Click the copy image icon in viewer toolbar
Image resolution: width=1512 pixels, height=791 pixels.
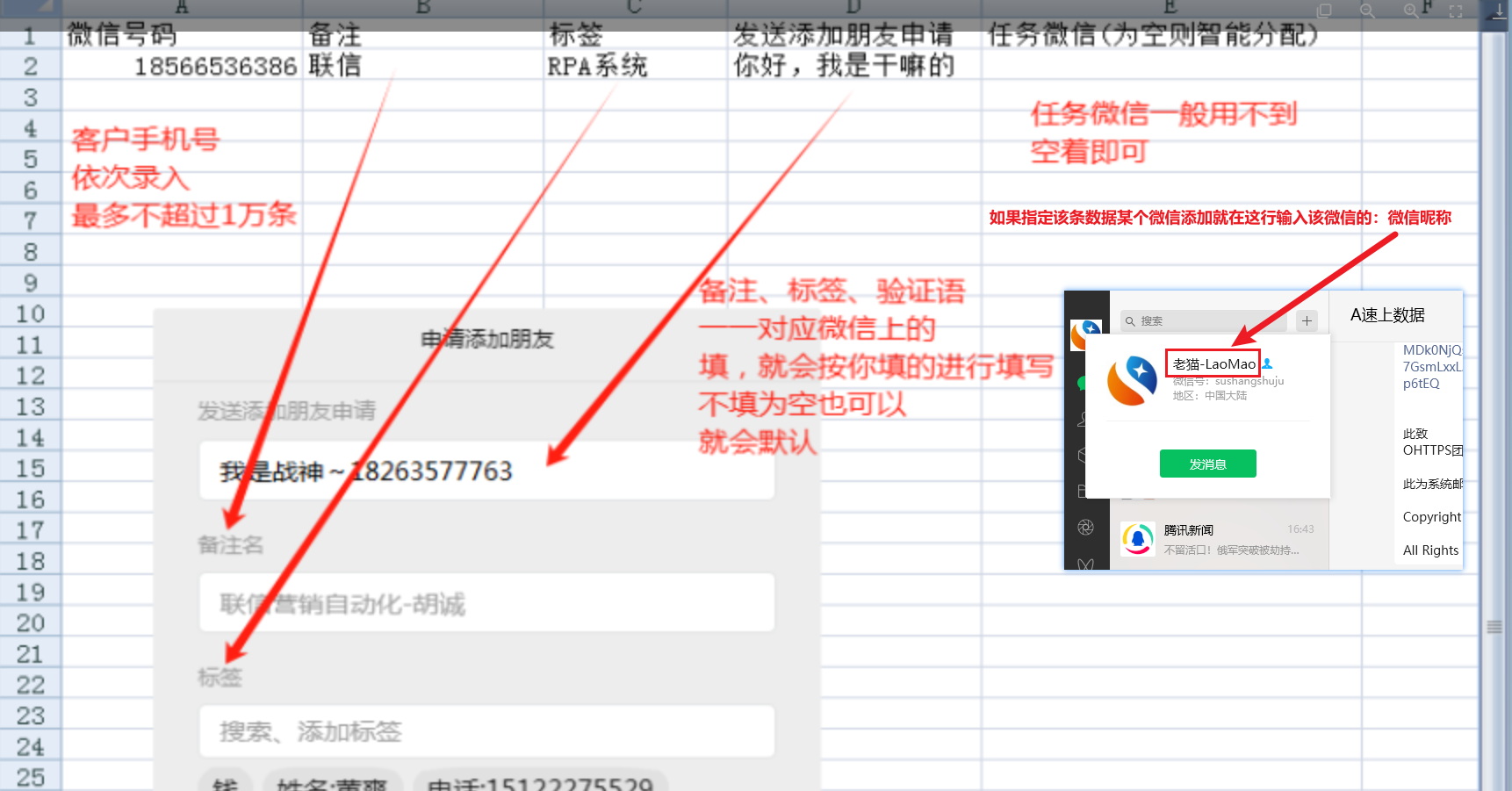[1324, 11]
